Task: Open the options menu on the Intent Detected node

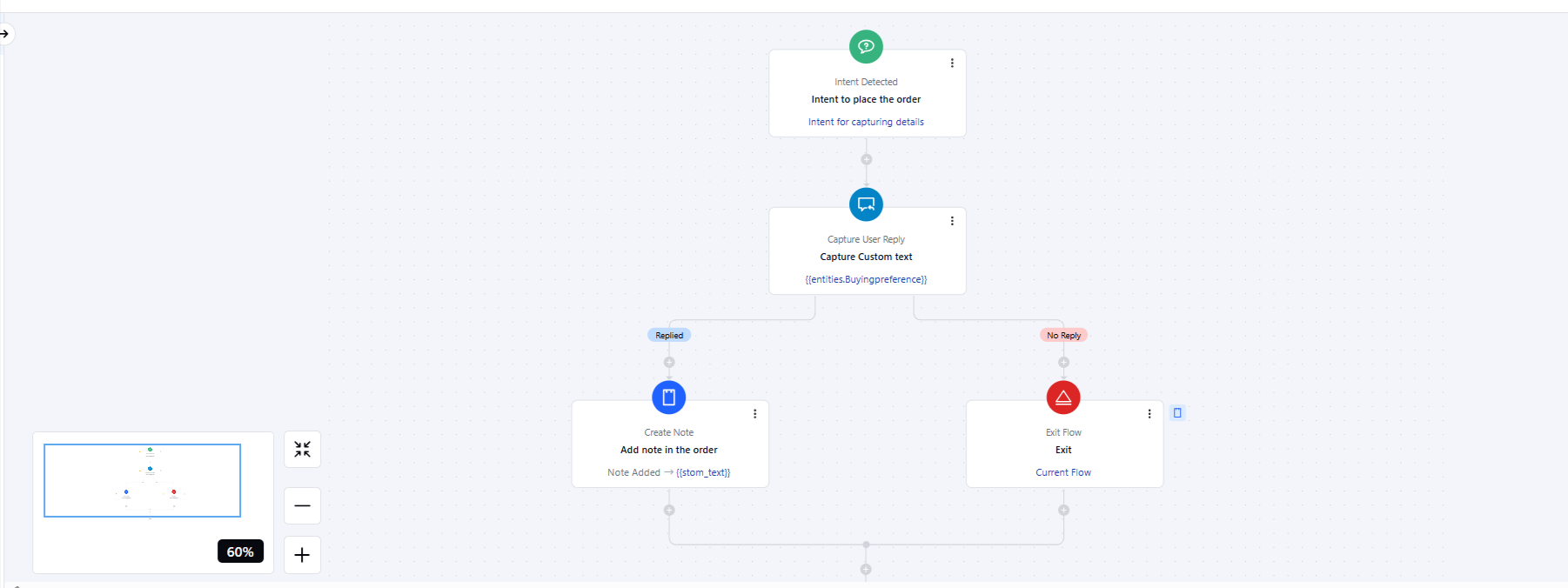Action: point(952,63)
